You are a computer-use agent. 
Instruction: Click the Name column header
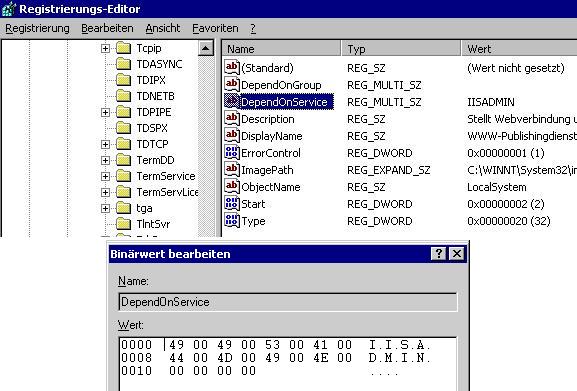(282, 49)
